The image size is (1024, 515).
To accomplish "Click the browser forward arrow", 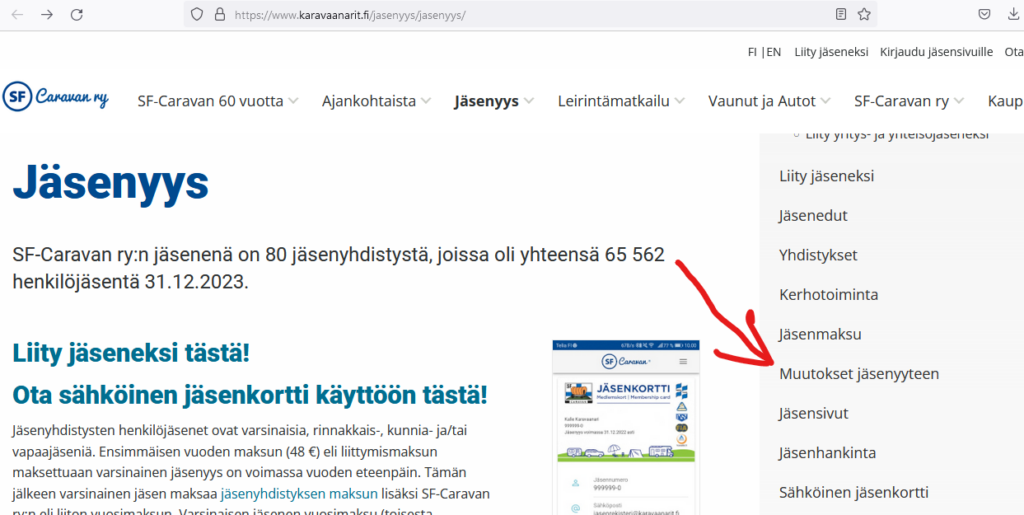I will click(x=47, y=15).
